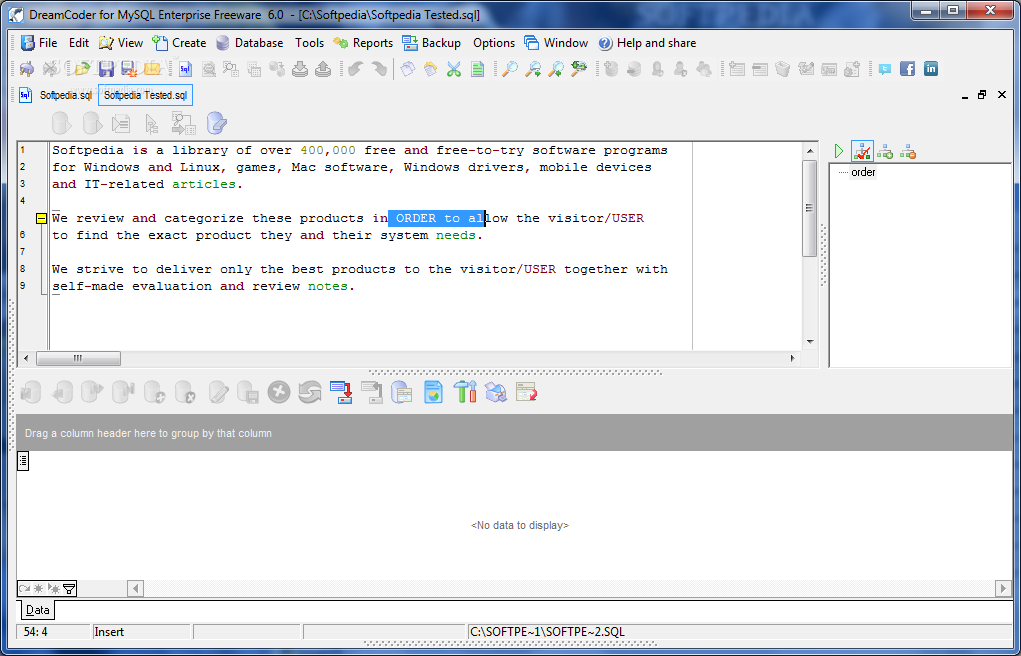The height and width of the screenshot is (656, 1021).
Task: Click the 'Insert' mode status bar entry
Action: 109,632
